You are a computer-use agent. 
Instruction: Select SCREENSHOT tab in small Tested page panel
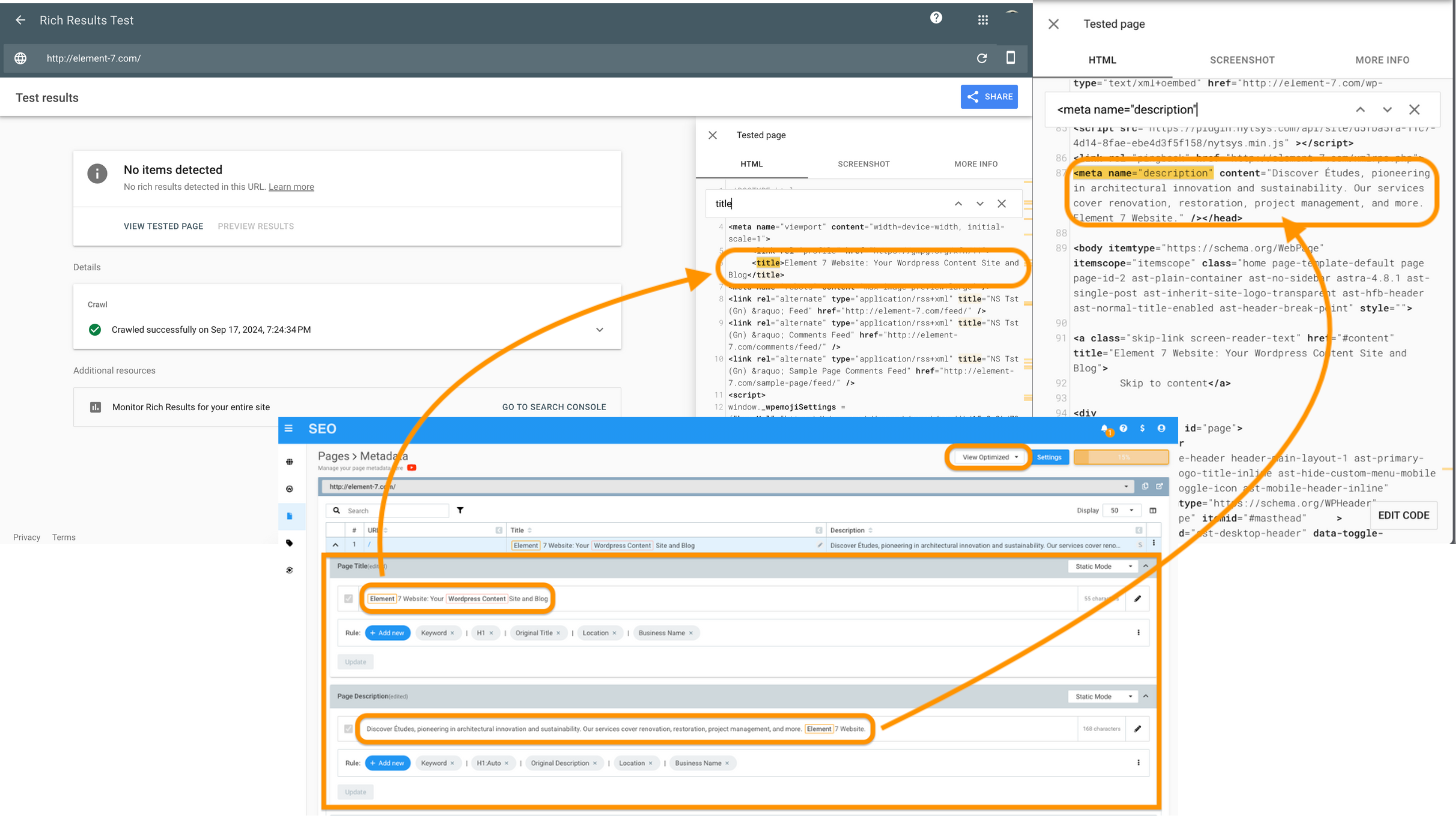click(863, 164)
